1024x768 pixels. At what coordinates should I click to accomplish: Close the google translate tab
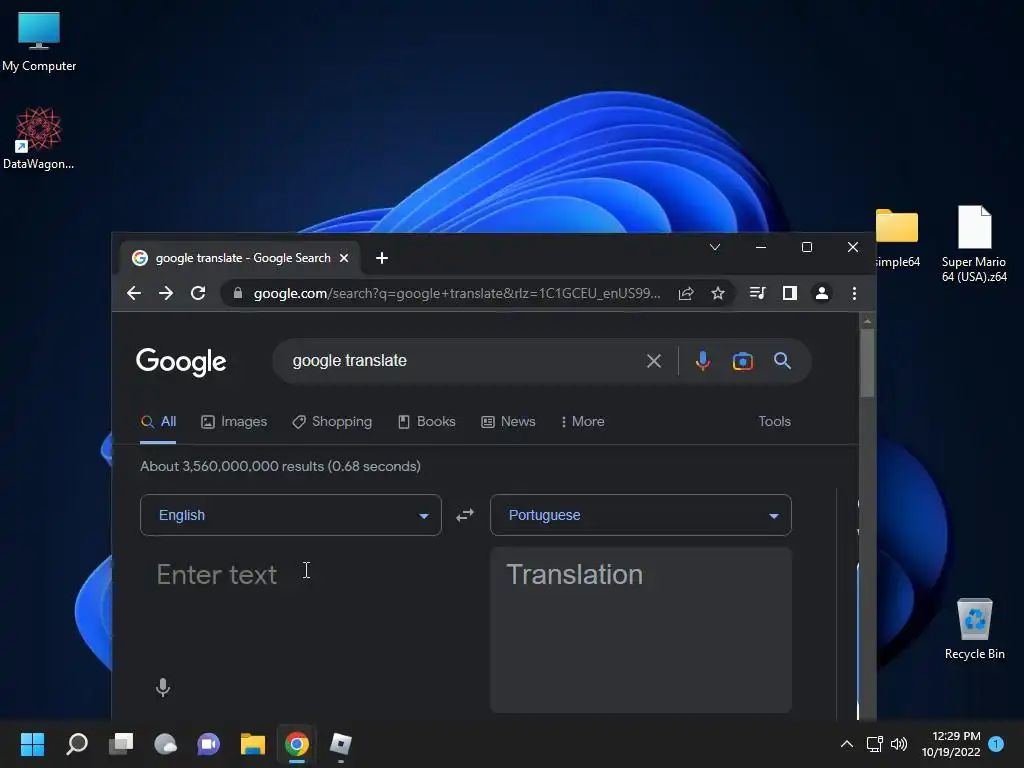[344, 258]
